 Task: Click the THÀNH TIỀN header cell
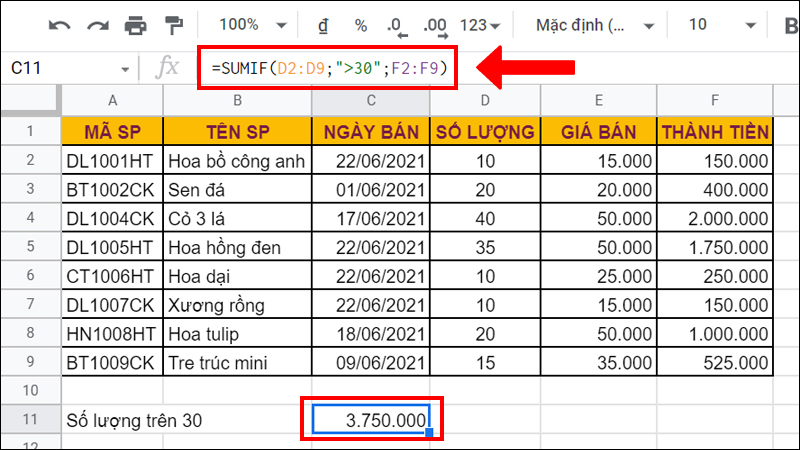(x=715, y=132)
